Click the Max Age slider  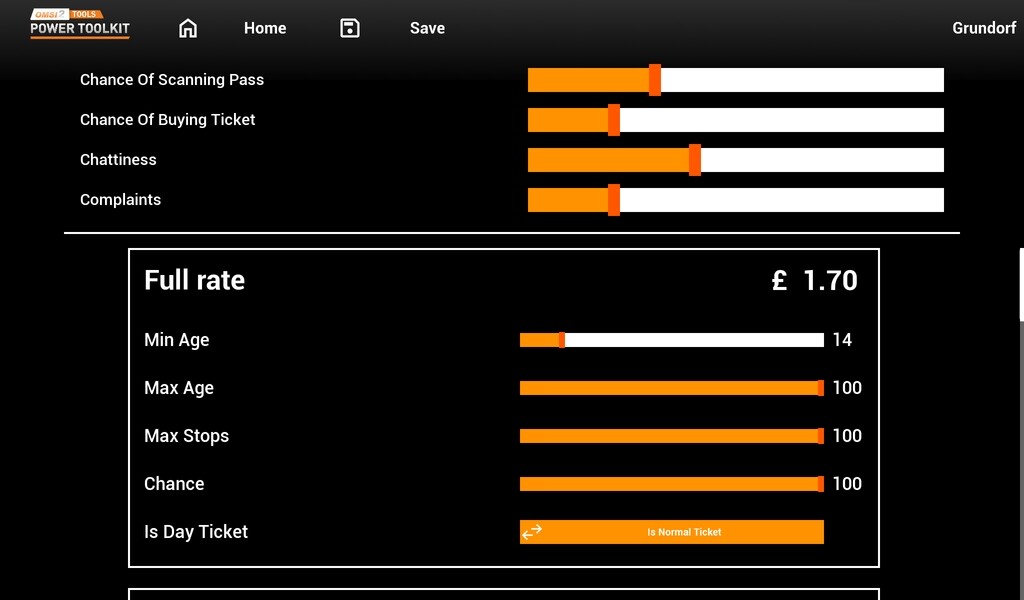[x=670, y=387]
